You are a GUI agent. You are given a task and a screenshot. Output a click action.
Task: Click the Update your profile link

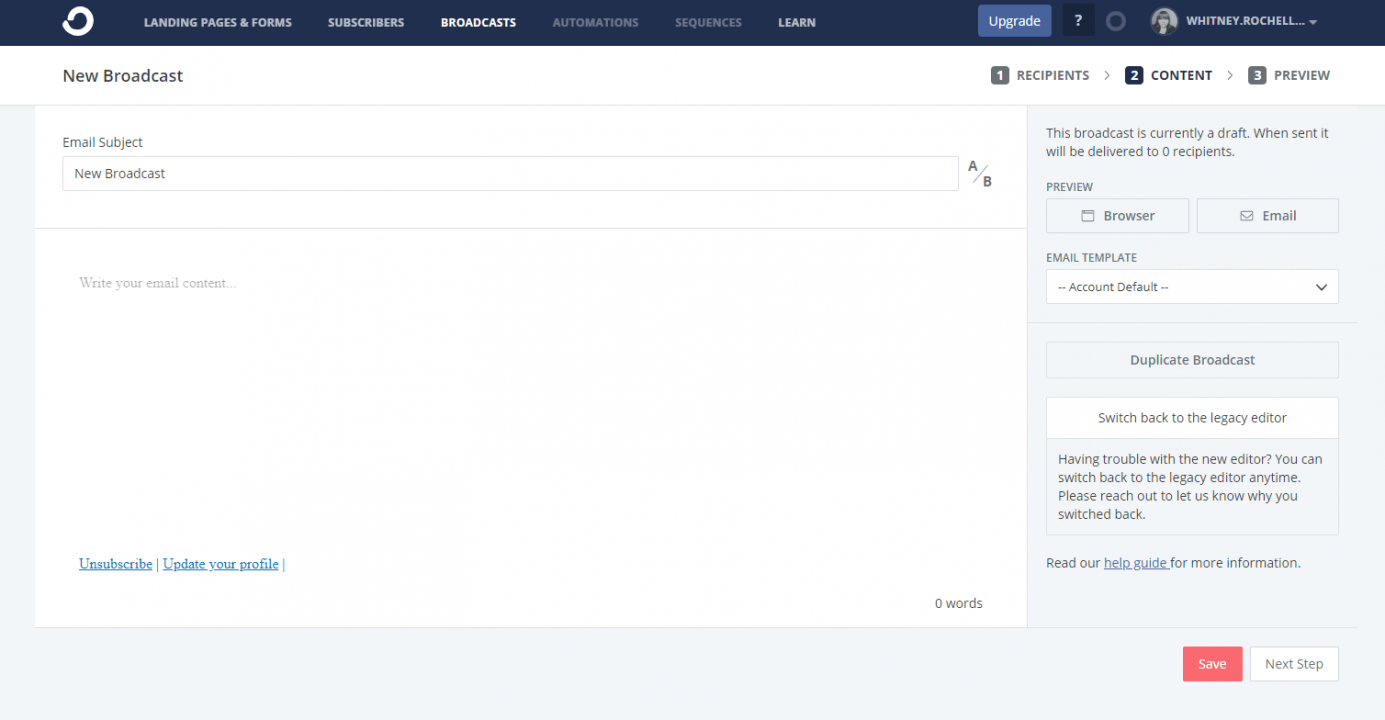[x=220, y=564]
